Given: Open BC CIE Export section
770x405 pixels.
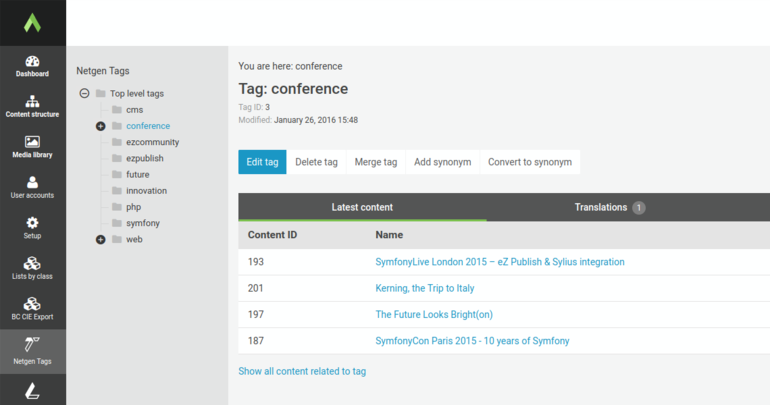Looking at the screenshot, I should pos(32,309).
